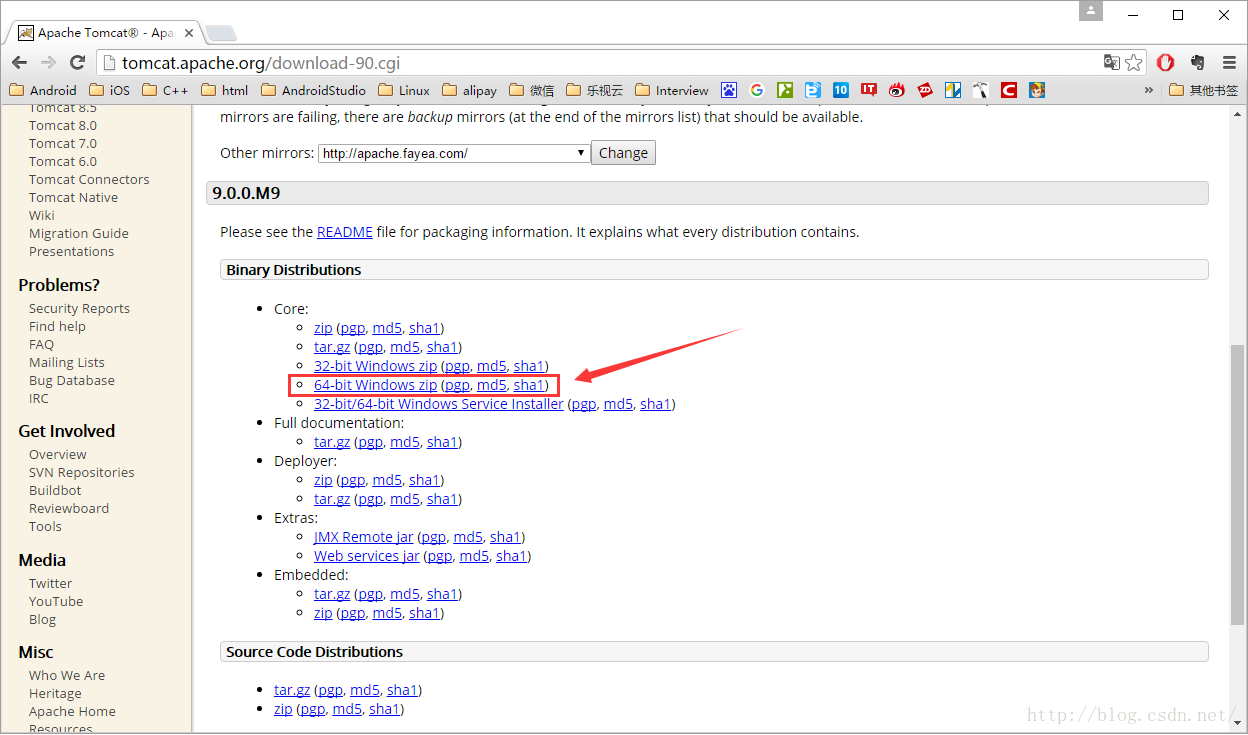The height and width of the screenshot is (735, 1248).
Task: Download the 32-bit/64-bit Windows Service Installer
Action: (x=439, y=404)
